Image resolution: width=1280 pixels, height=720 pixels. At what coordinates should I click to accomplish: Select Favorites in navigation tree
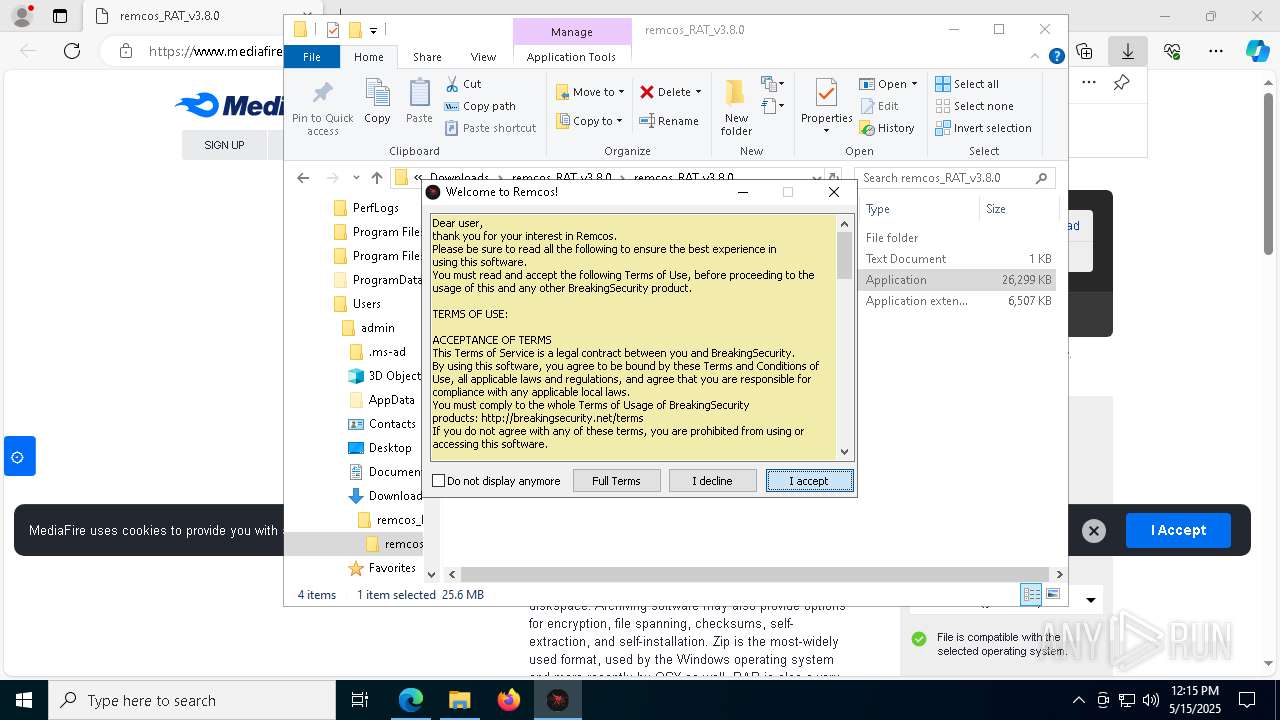click(x=391, y=568)
